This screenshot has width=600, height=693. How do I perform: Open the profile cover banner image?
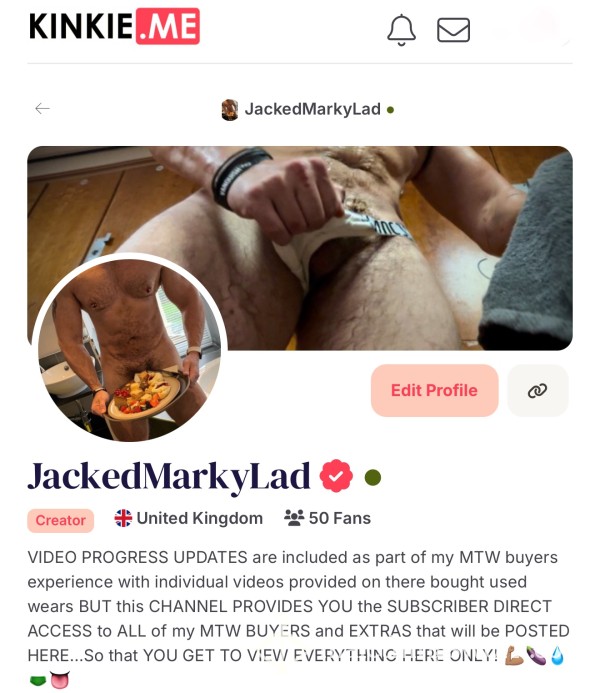point(300,248)
